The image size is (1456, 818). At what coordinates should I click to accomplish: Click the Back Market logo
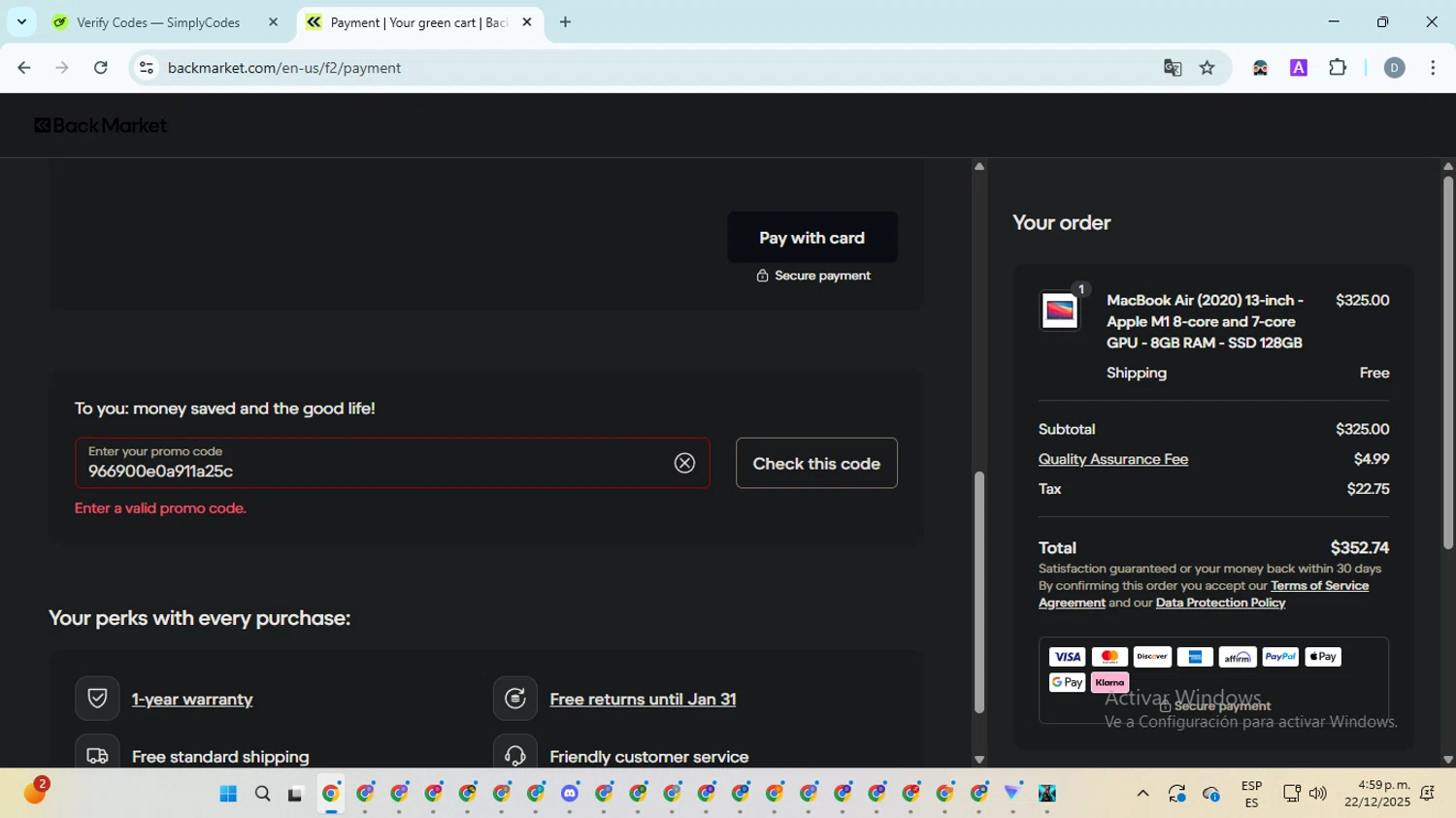(101, 125)
